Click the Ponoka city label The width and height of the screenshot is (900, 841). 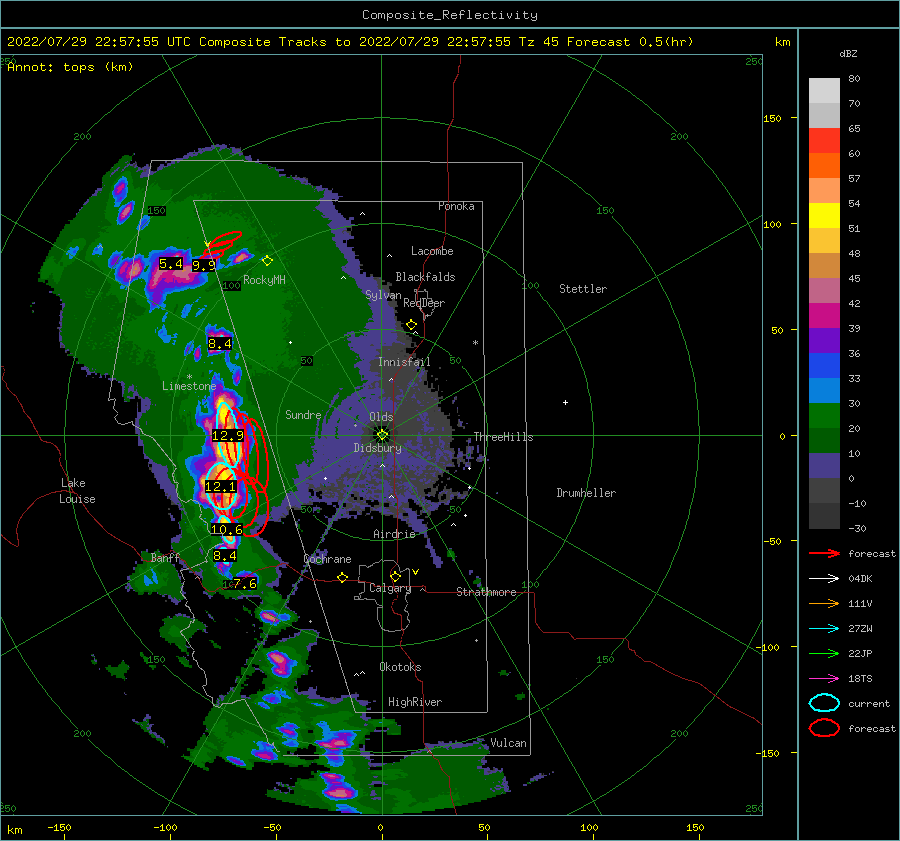[x=456, y=206]
